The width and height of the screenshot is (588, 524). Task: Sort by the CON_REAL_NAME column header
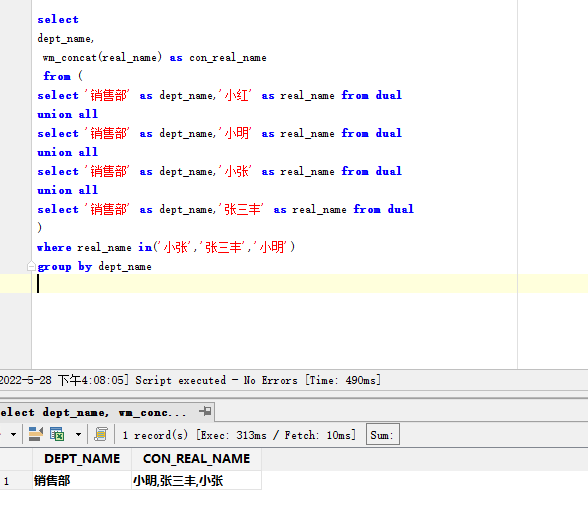(x=196, y=459)
